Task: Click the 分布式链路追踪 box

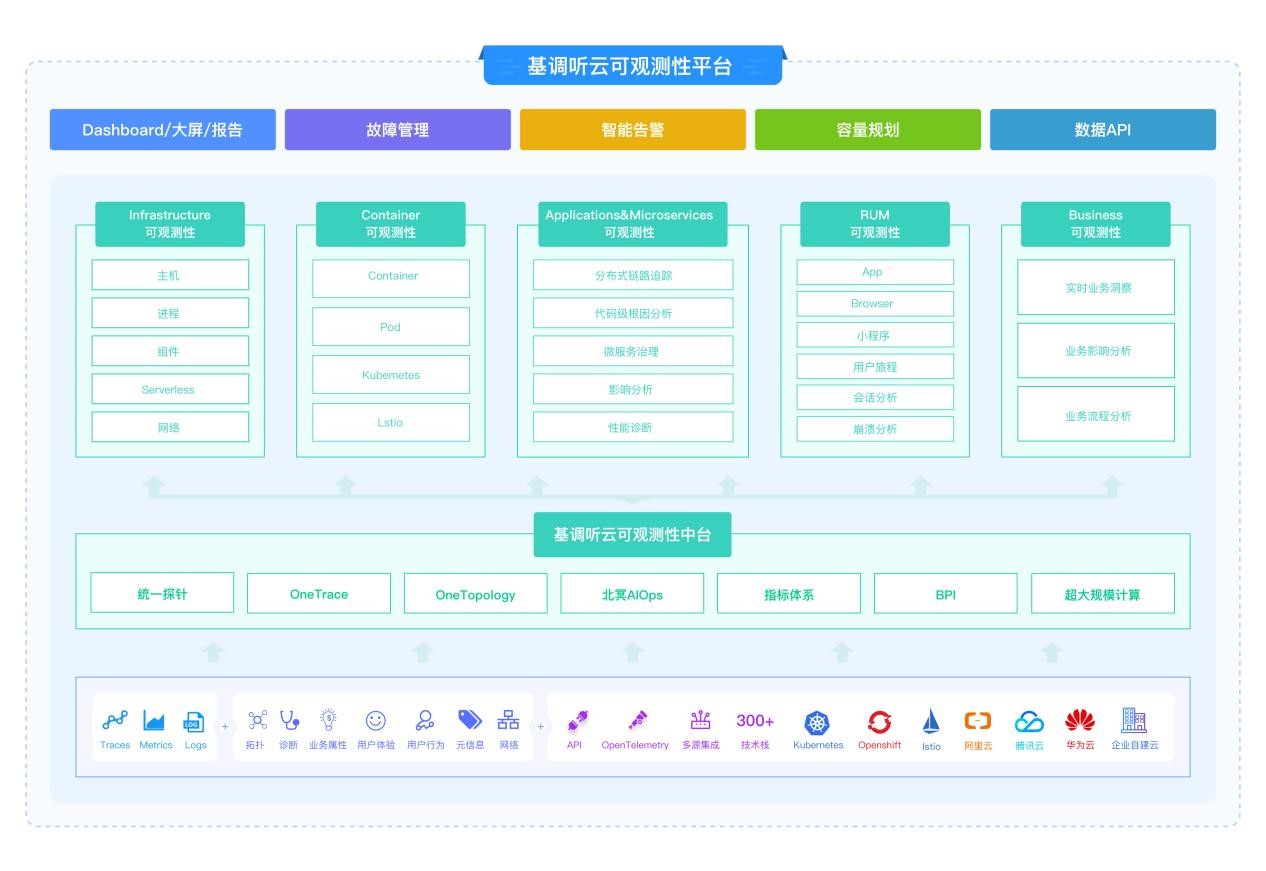Action: coord(632,275)
